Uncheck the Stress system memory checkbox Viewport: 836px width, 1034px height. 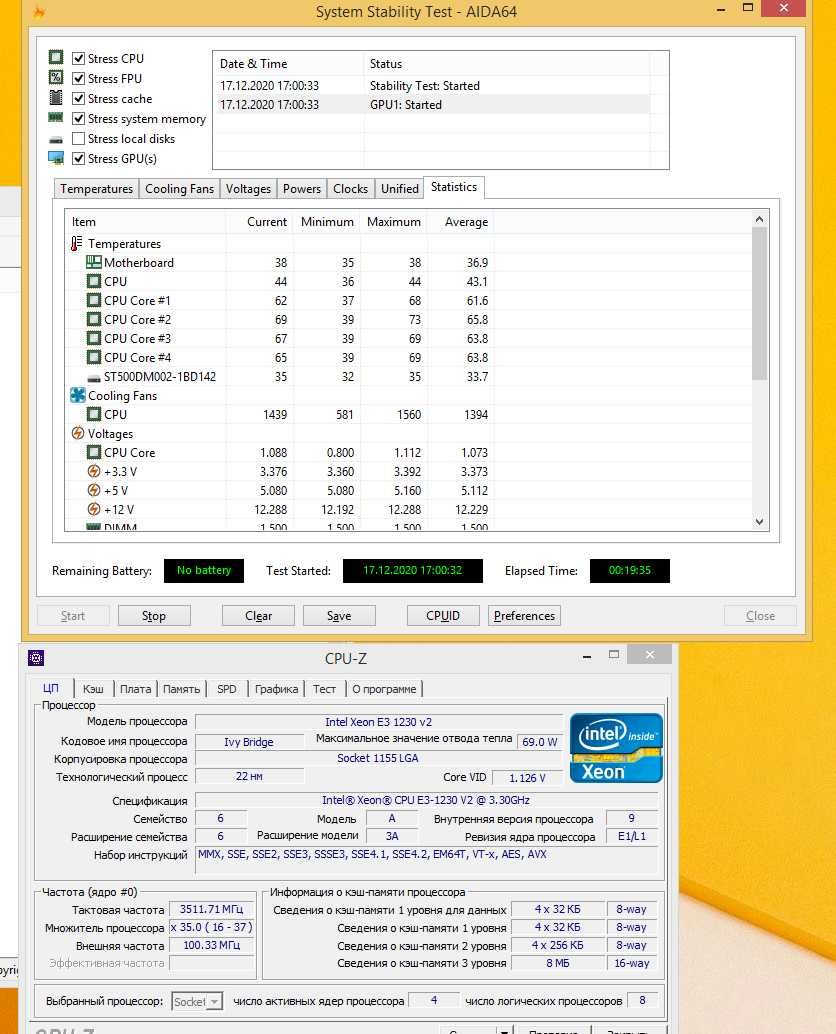(x=78, y=119)
